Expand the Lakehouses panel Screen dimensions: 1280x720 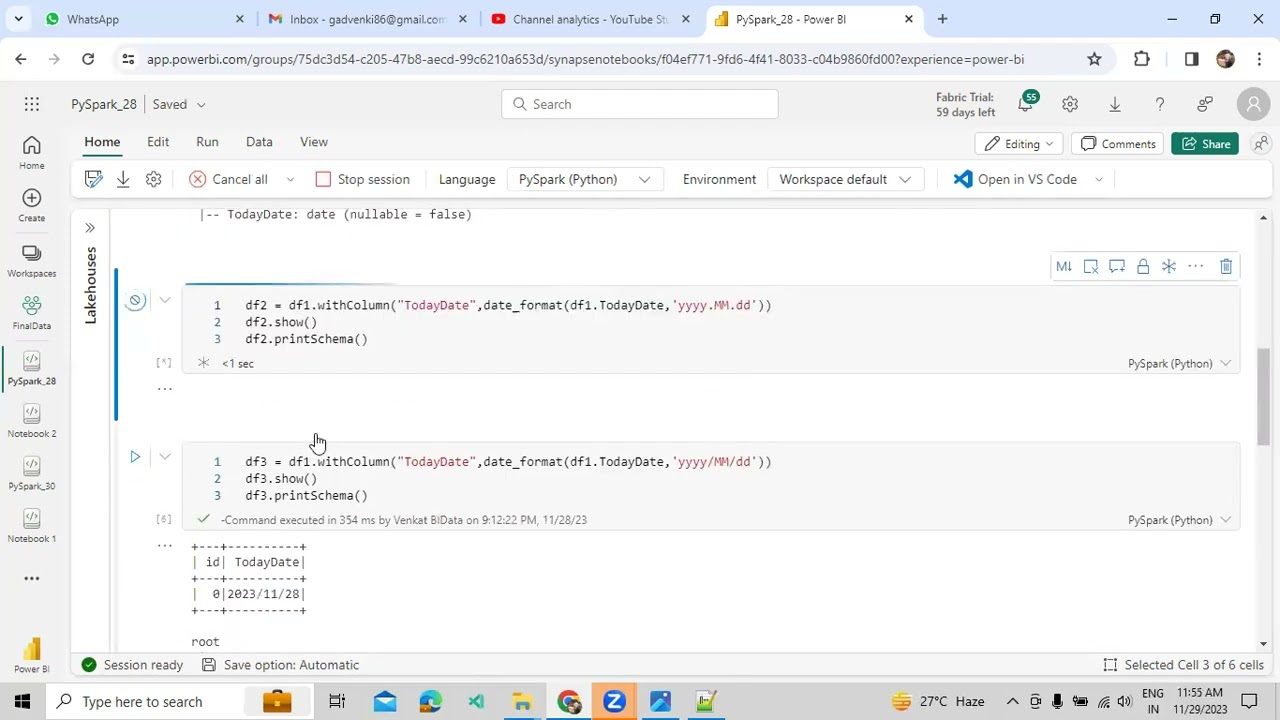click(x=90, y=228)
